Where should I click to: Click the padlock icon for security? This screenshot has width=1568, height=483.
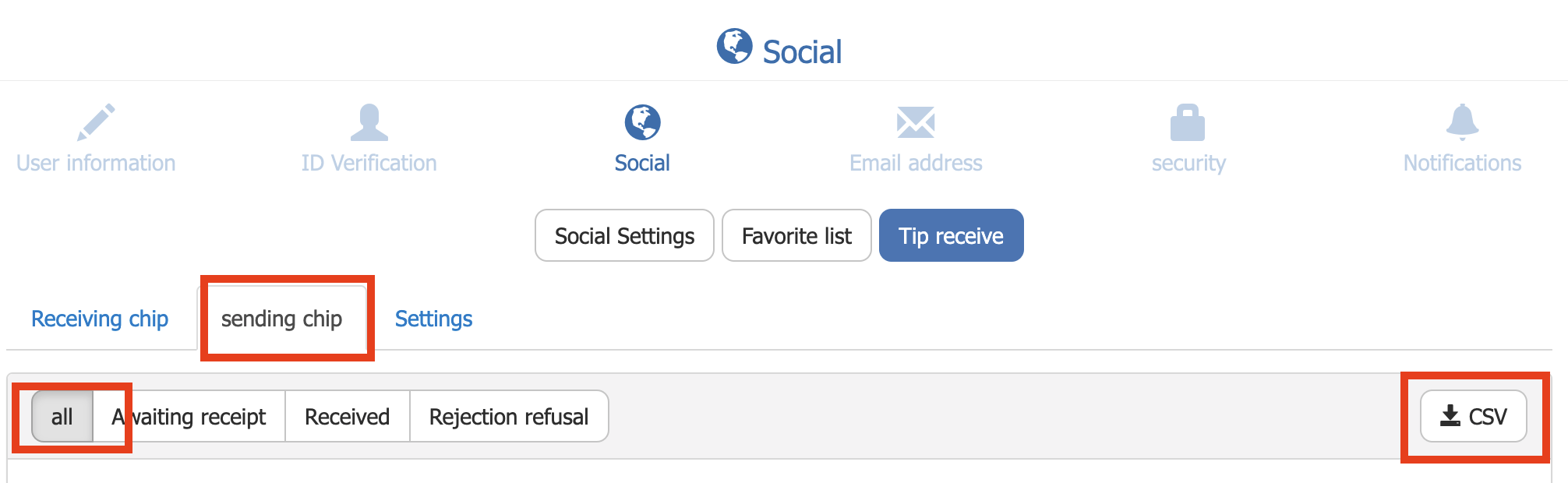click(1188, 122)
